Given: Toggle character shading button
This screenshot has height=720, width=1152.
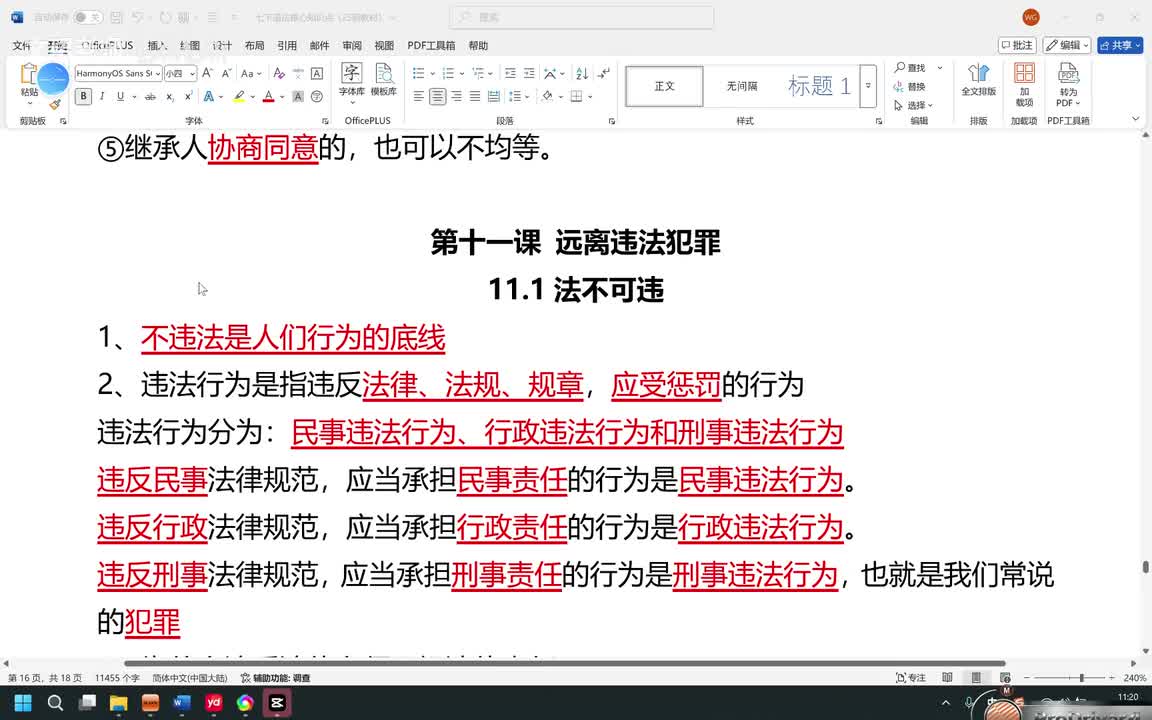Looking at the screenshot, I should pos(298,96).
